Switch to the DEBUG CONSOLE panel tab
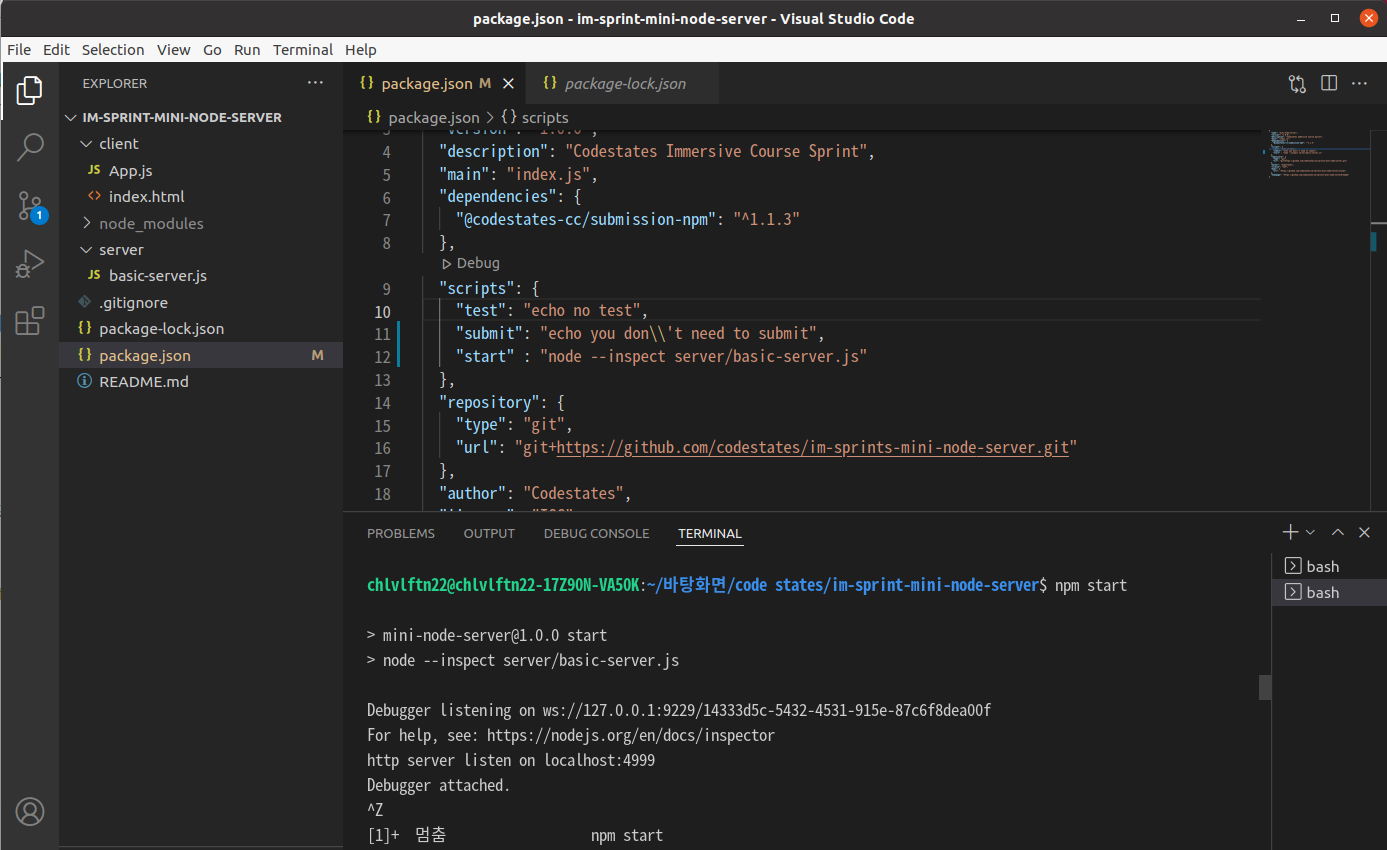The image size is (1387, 850). (597, 533)
